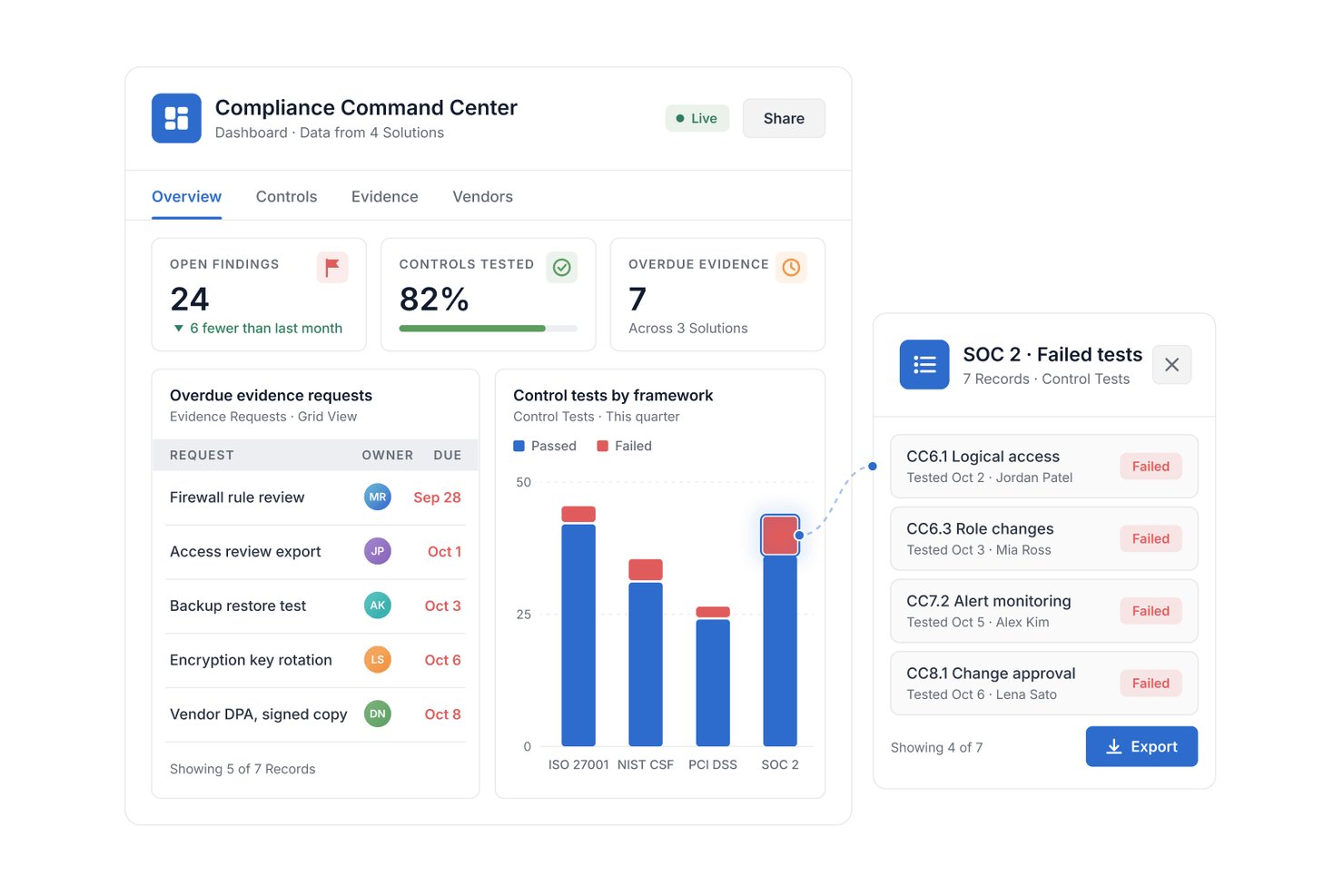Image resolution: width=1344 pixels, height=896 pixels.
Task: Click the Failed badge on CC8.1
Action: 1151,684
